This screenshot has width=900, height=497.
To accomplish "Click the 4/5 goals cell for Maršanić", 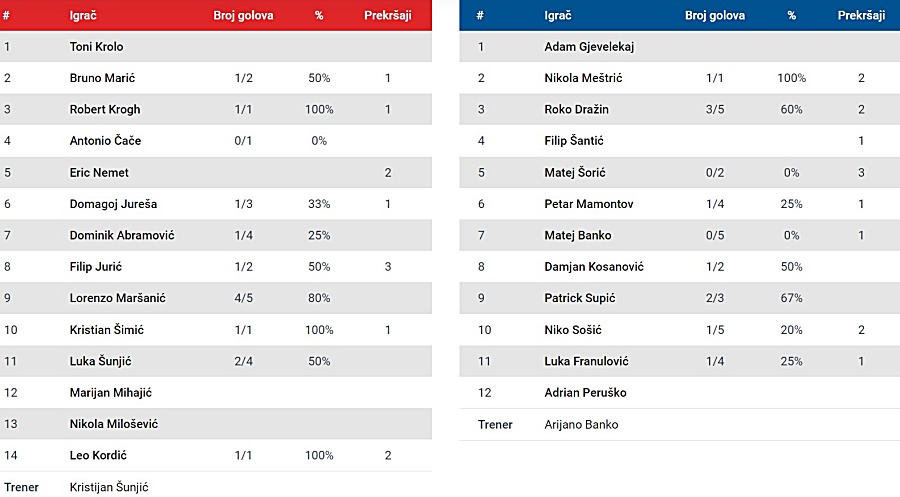I will [x=243, y=298].
